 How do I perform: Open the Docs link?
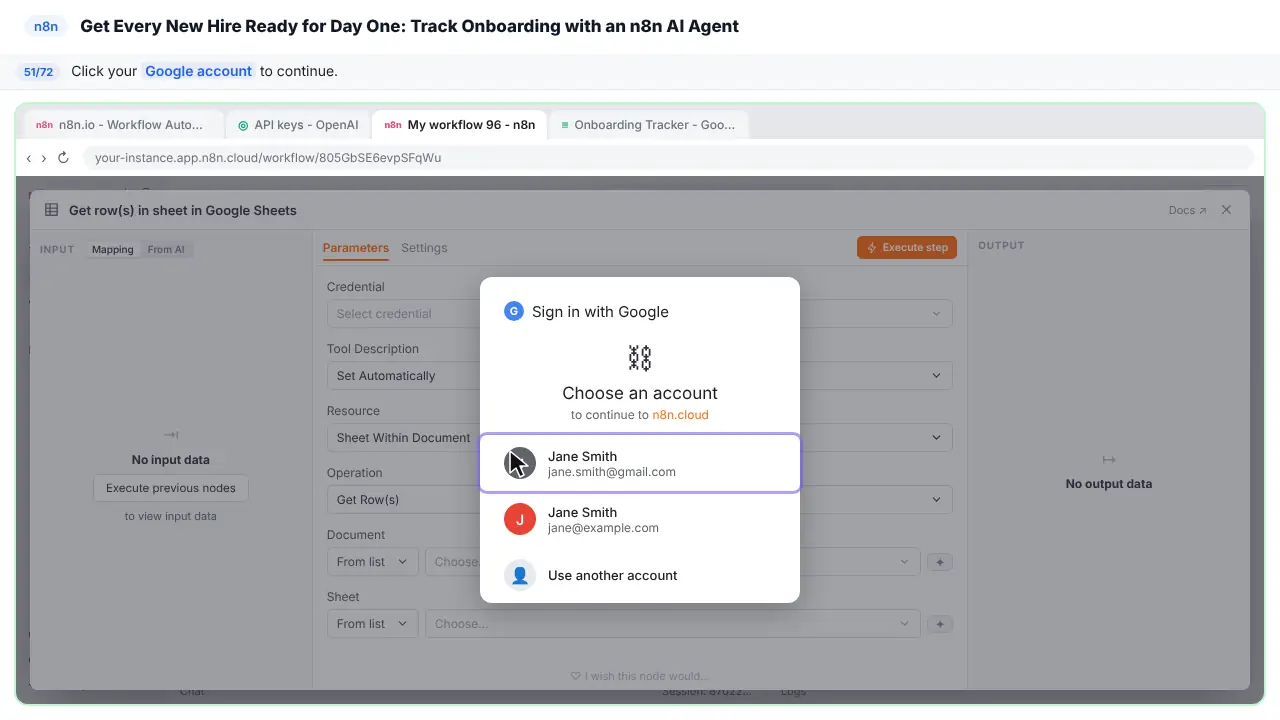(x=1188, y=210)
